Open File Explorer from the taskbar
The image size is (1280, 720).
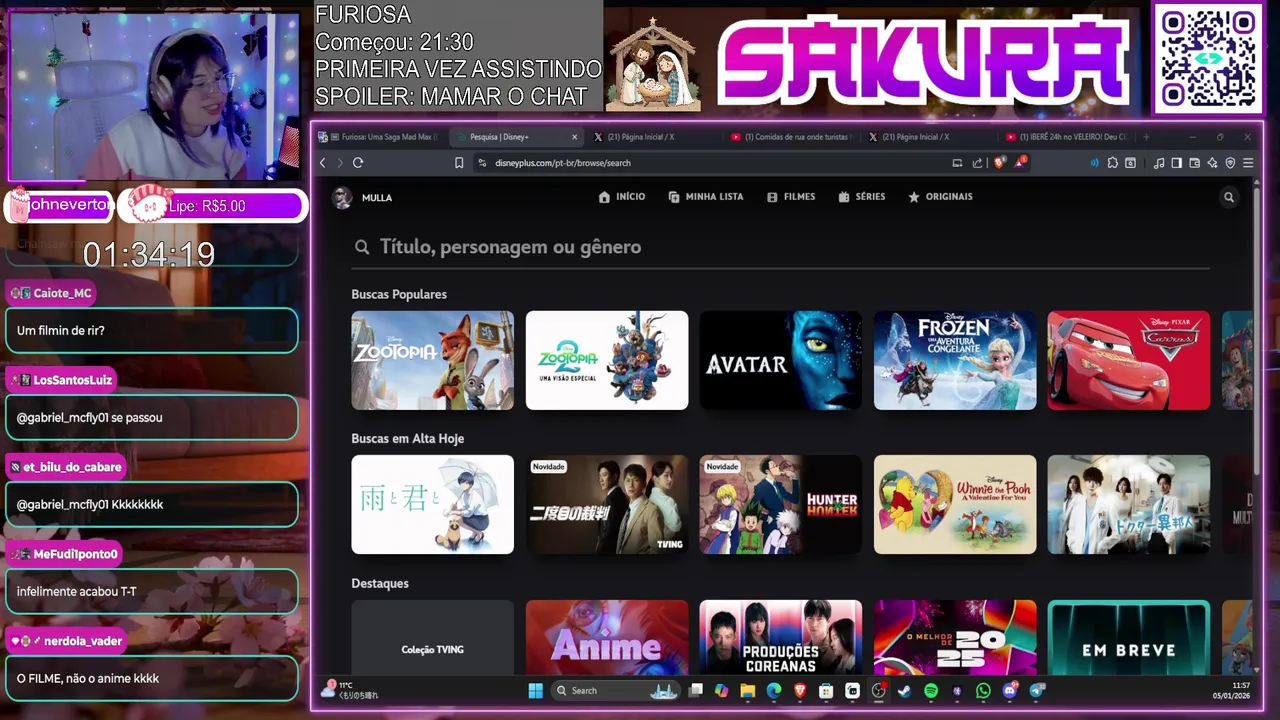pos(747,690)
